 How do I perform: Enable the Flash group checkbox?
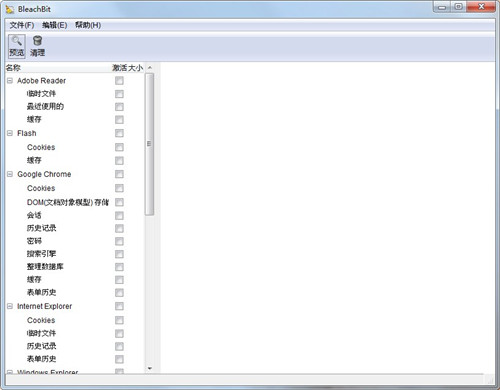click(x=119, y=133)
